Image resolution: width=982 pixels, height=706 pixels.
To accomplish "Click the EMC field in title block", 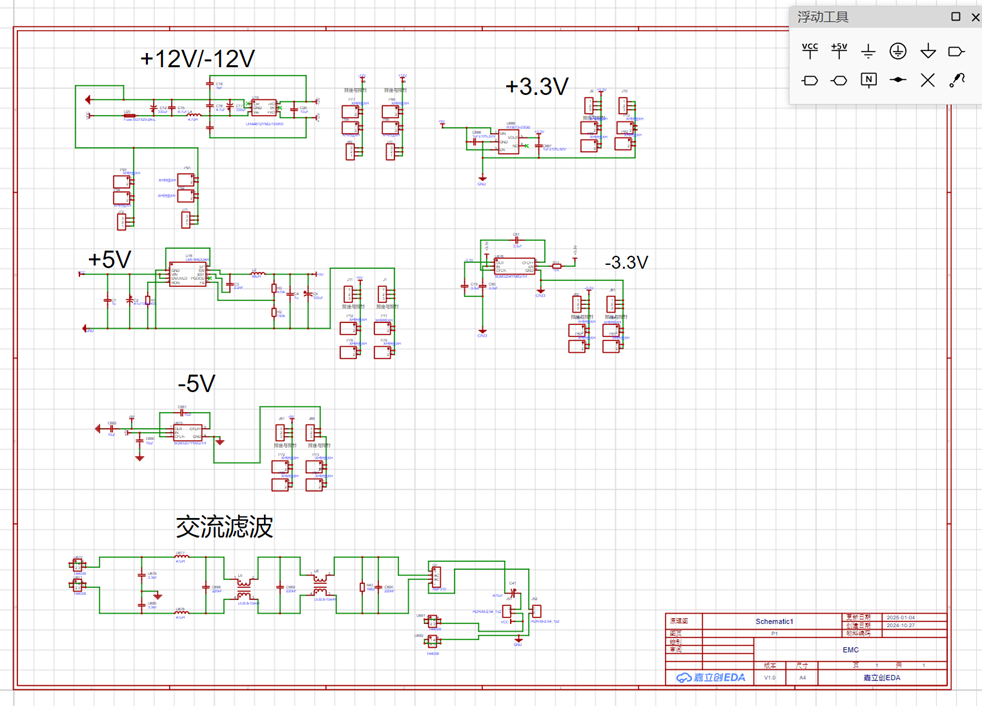I will (x=850, y=650).
